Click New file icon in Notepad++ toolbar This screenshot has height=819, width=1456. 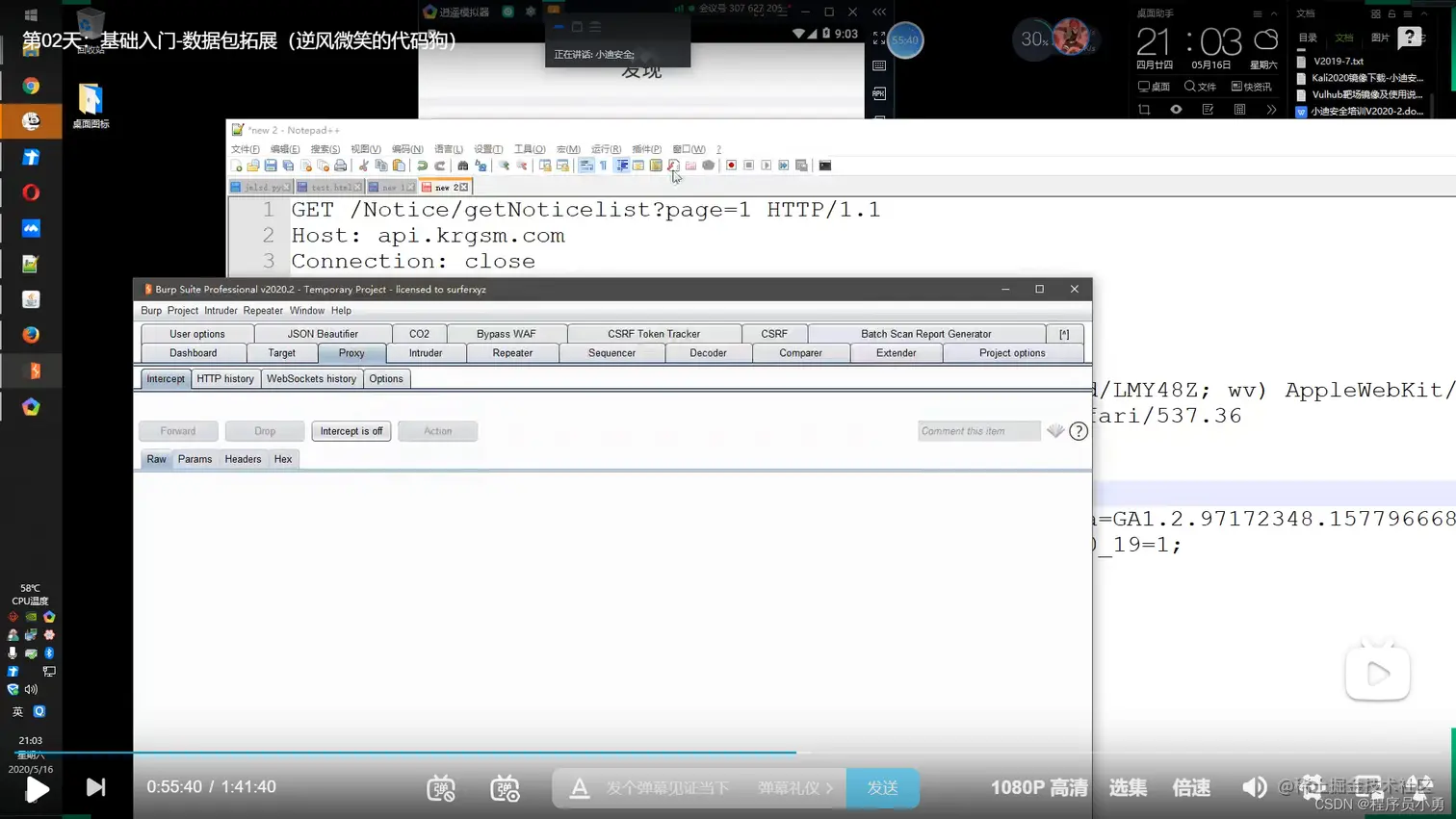[237, 166]
